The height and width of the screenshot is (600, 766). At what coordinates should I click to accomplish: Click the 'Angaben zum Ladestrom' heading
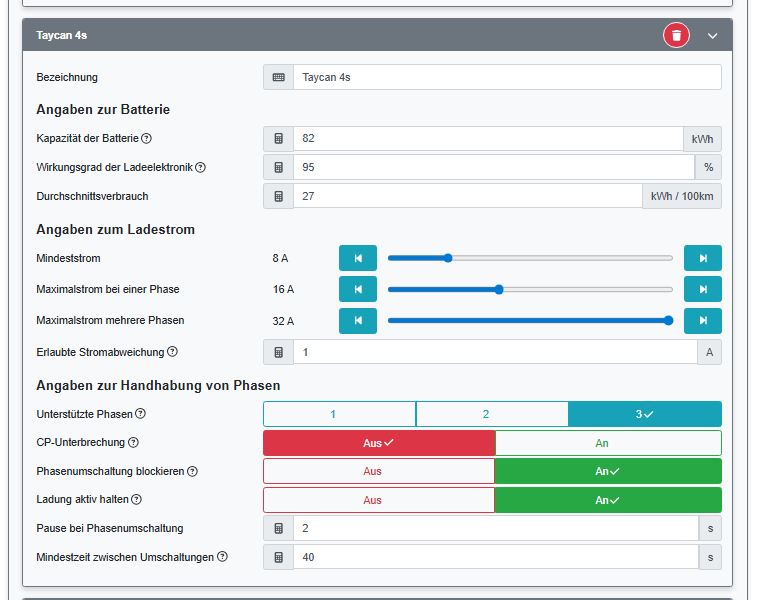point(115,229)
